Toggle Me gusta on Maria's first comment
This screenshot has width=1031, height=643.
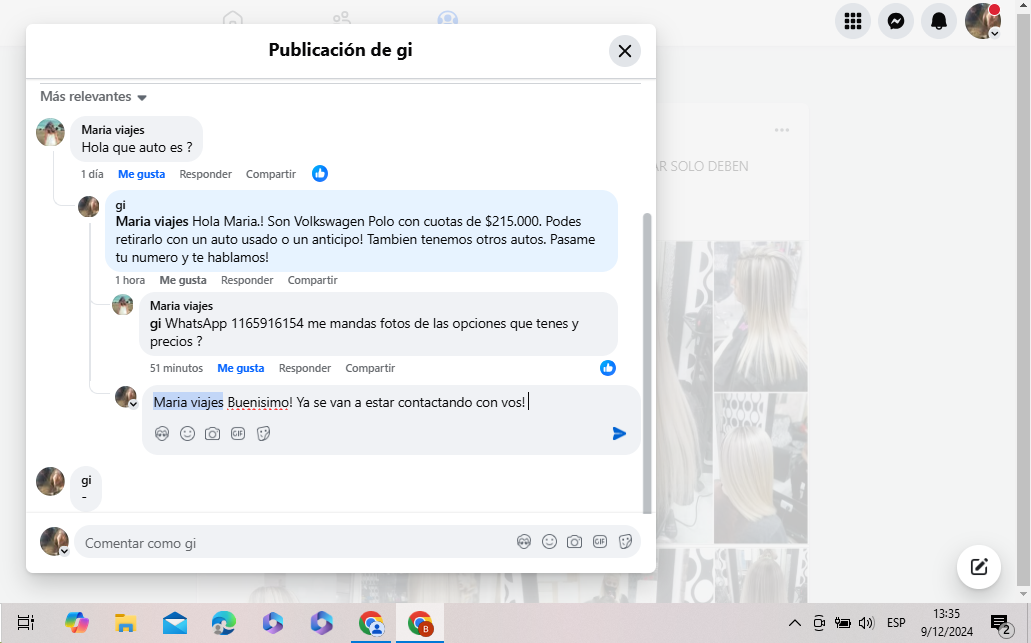tap(141, 174)
